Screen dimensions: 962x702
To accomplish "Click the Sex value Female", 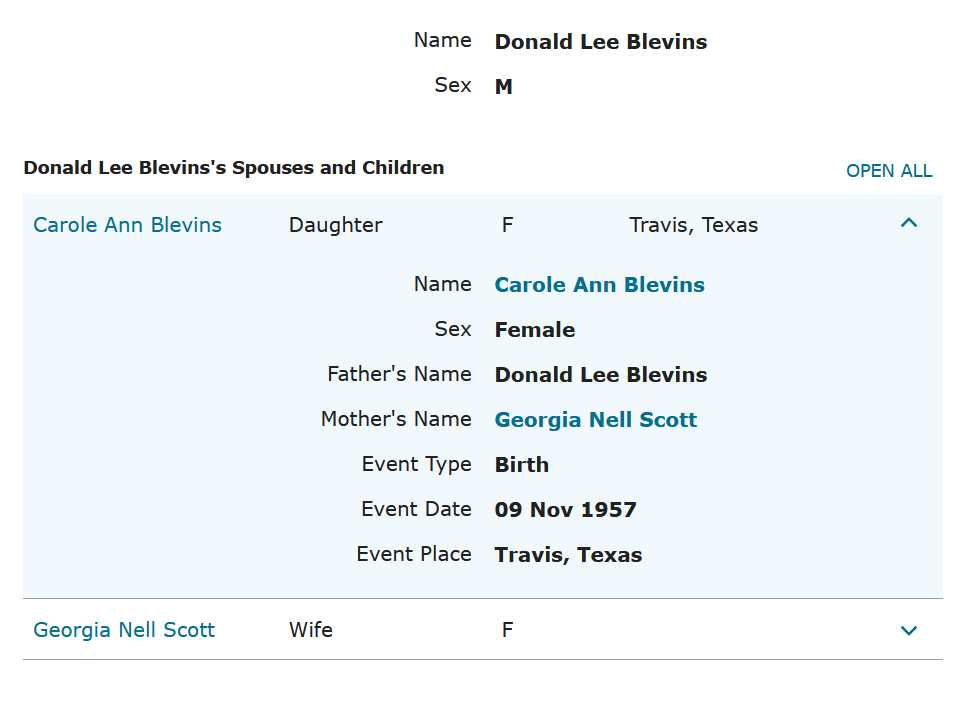I will (534, 330).
